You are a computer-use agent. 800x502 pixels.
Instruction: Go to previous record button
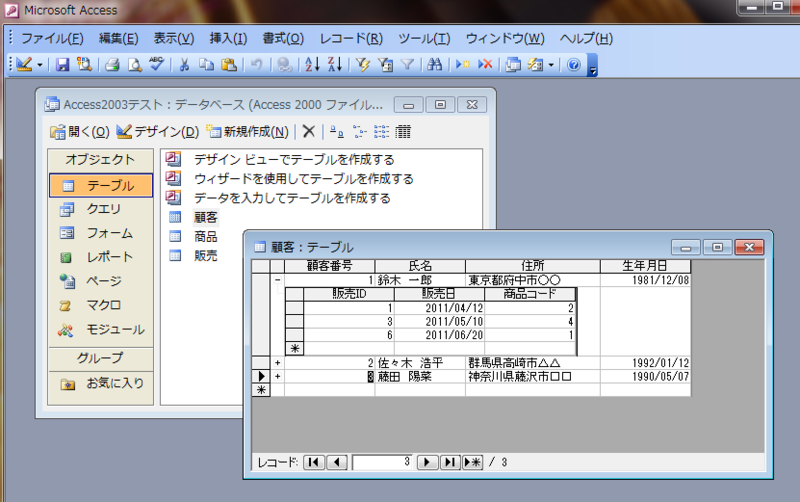tap(337, 462)
